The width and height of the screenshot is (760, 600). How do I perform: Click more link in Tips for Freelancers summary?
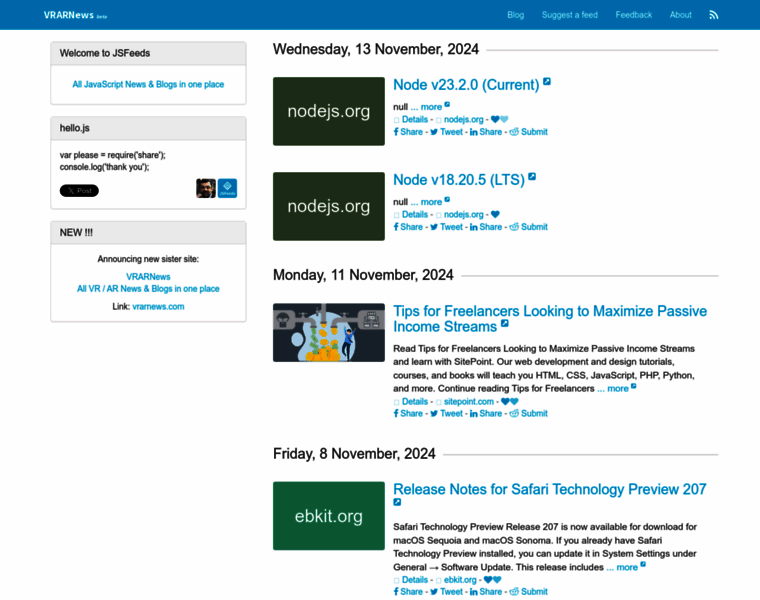tap(617, 388)
